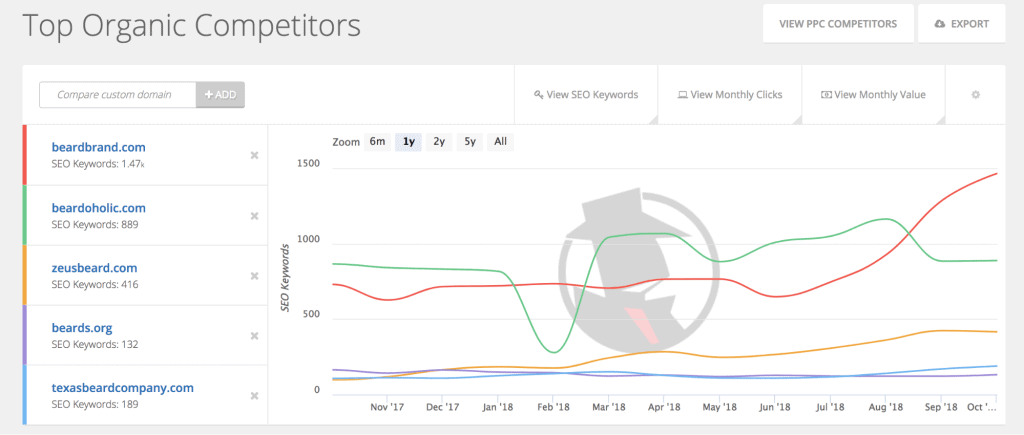The image size is (1024, 435).
Task: Click the orange zeusbeard.com color bar
Action: [25, 275]
